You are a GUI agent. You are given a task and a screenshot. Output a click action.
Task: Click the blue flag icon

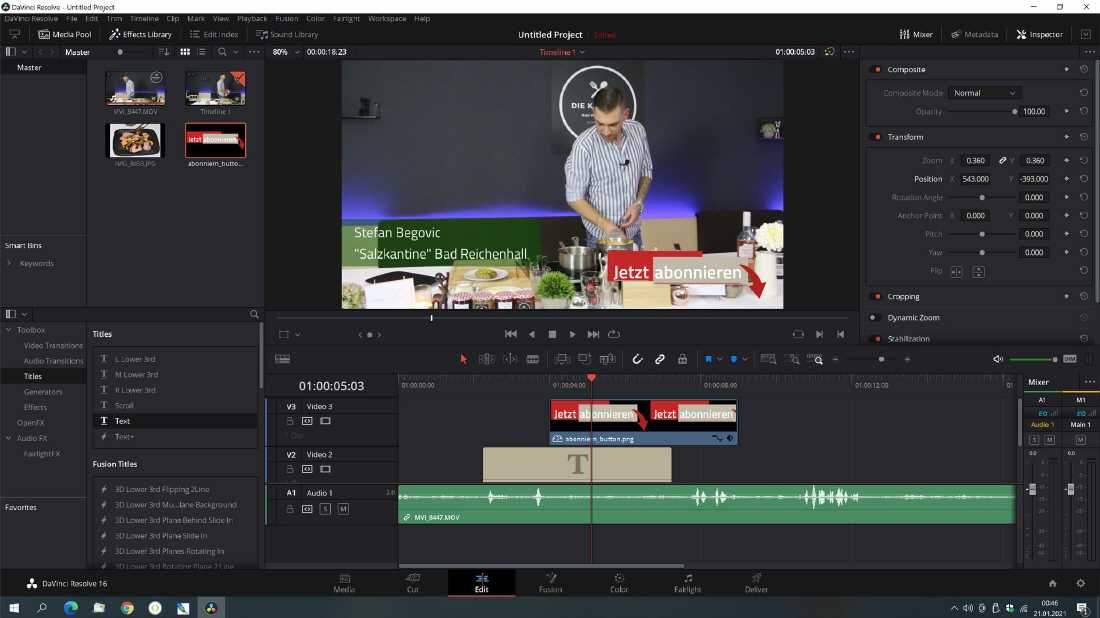point(709,359)
